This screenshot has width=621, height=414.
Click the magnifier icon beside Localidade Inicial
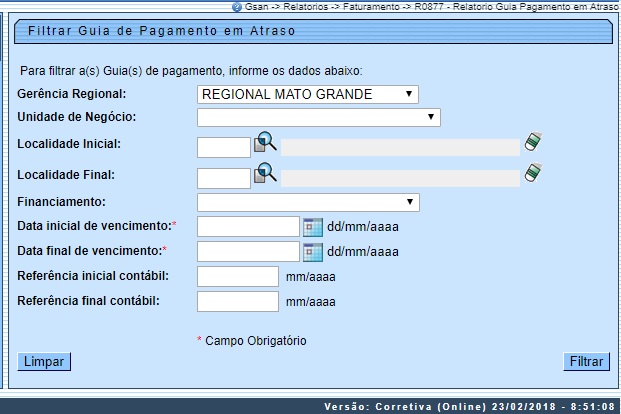coord(266,143)
